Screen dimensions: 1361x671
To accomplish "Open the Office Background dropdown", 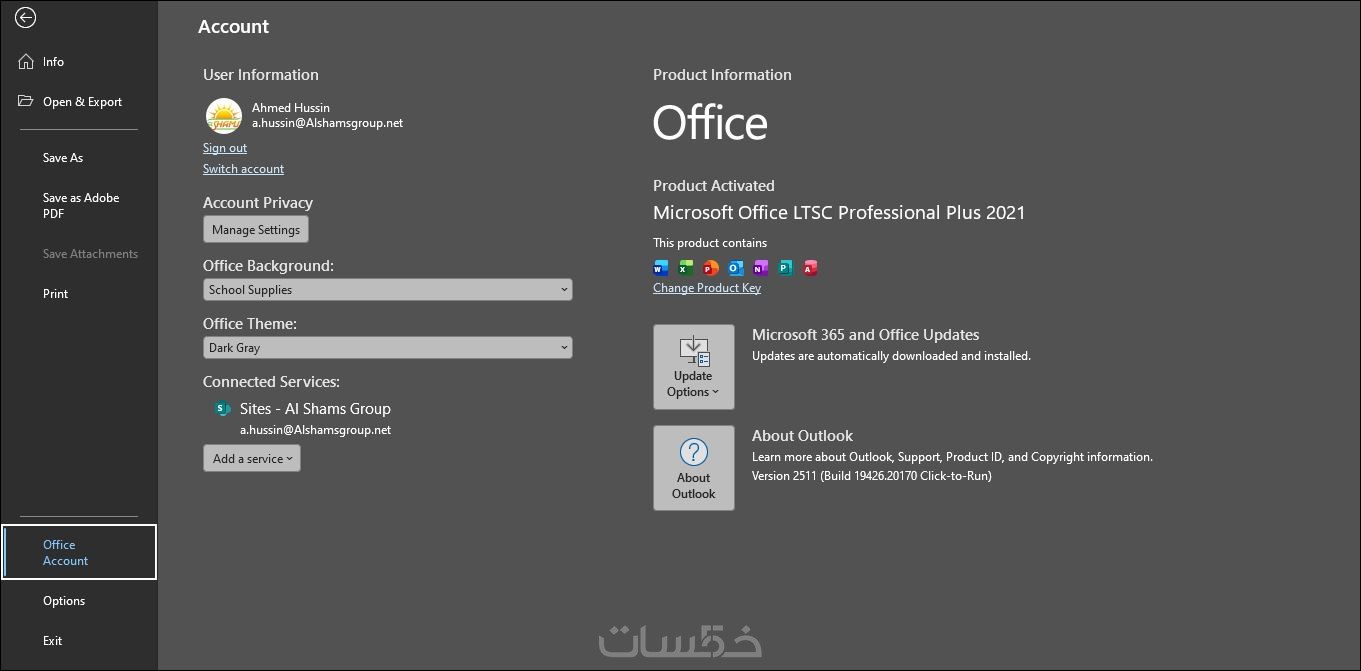I will tap(387, 290).
